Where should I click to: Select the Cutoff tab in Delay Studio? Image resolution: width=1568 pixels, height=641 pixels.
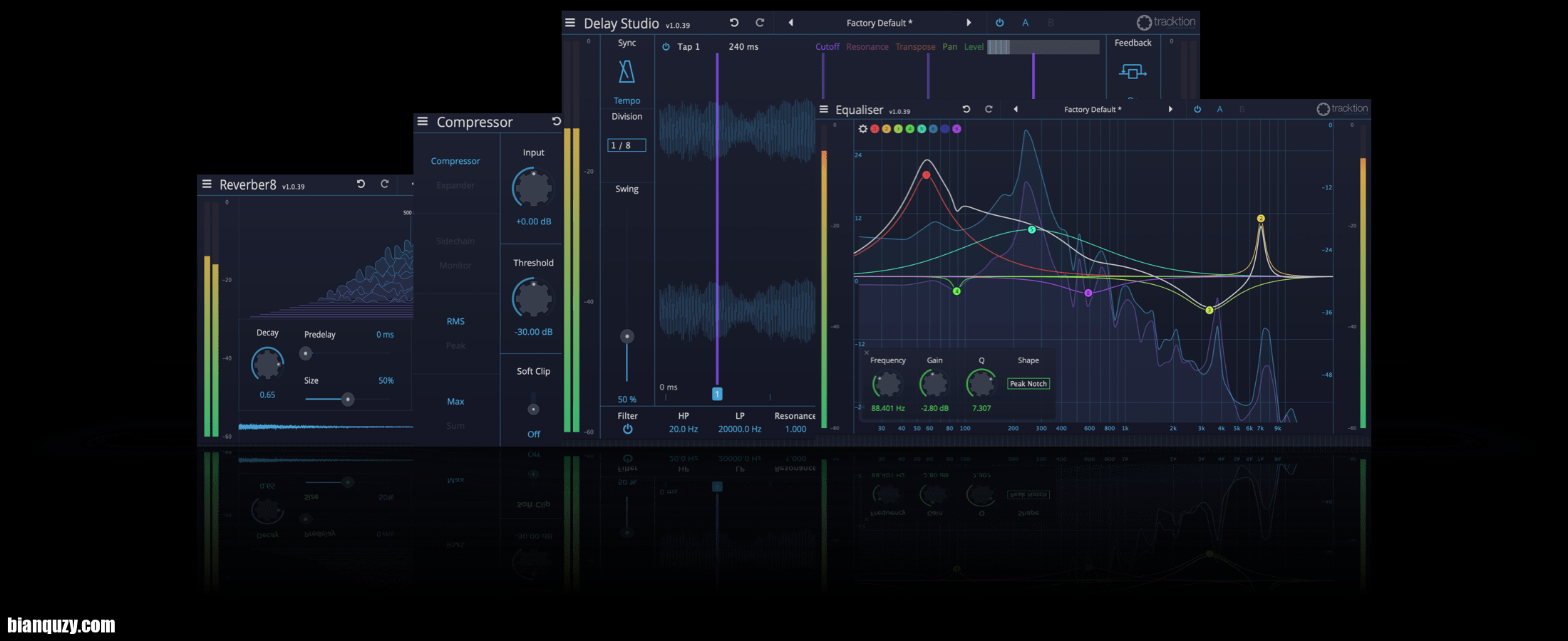coord(827,47)
